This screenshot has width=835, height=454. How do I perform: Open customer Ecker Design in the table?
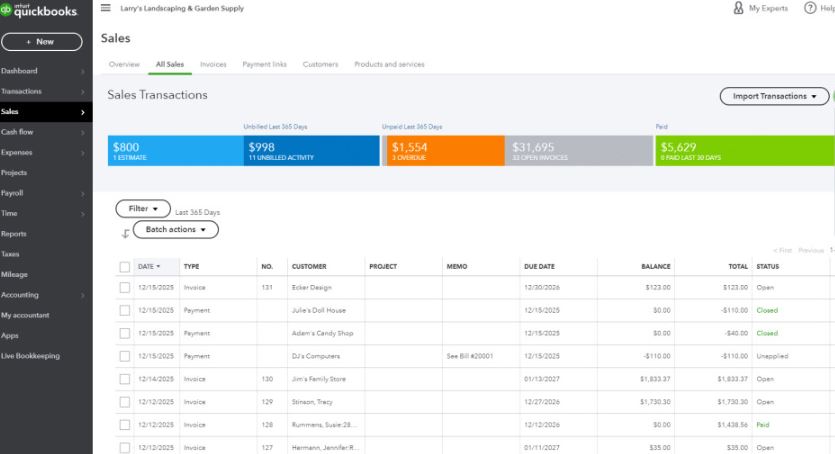[x=312, y=287]
